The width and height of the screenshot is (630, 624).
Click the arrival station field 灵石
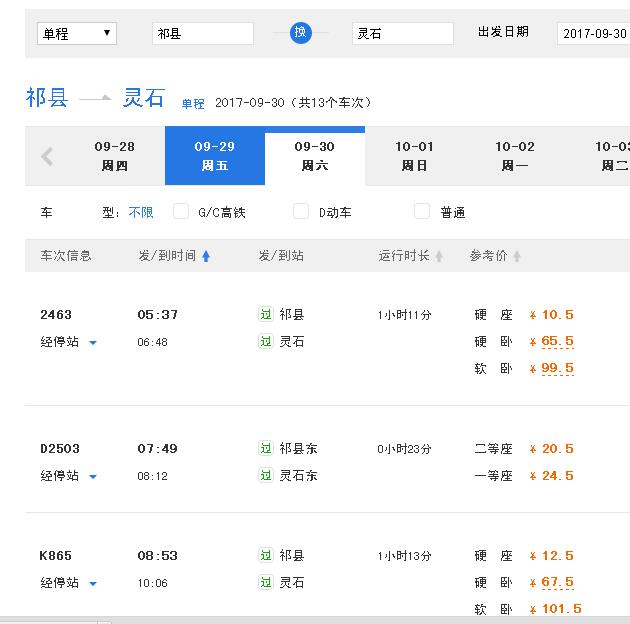pos(403,33)
